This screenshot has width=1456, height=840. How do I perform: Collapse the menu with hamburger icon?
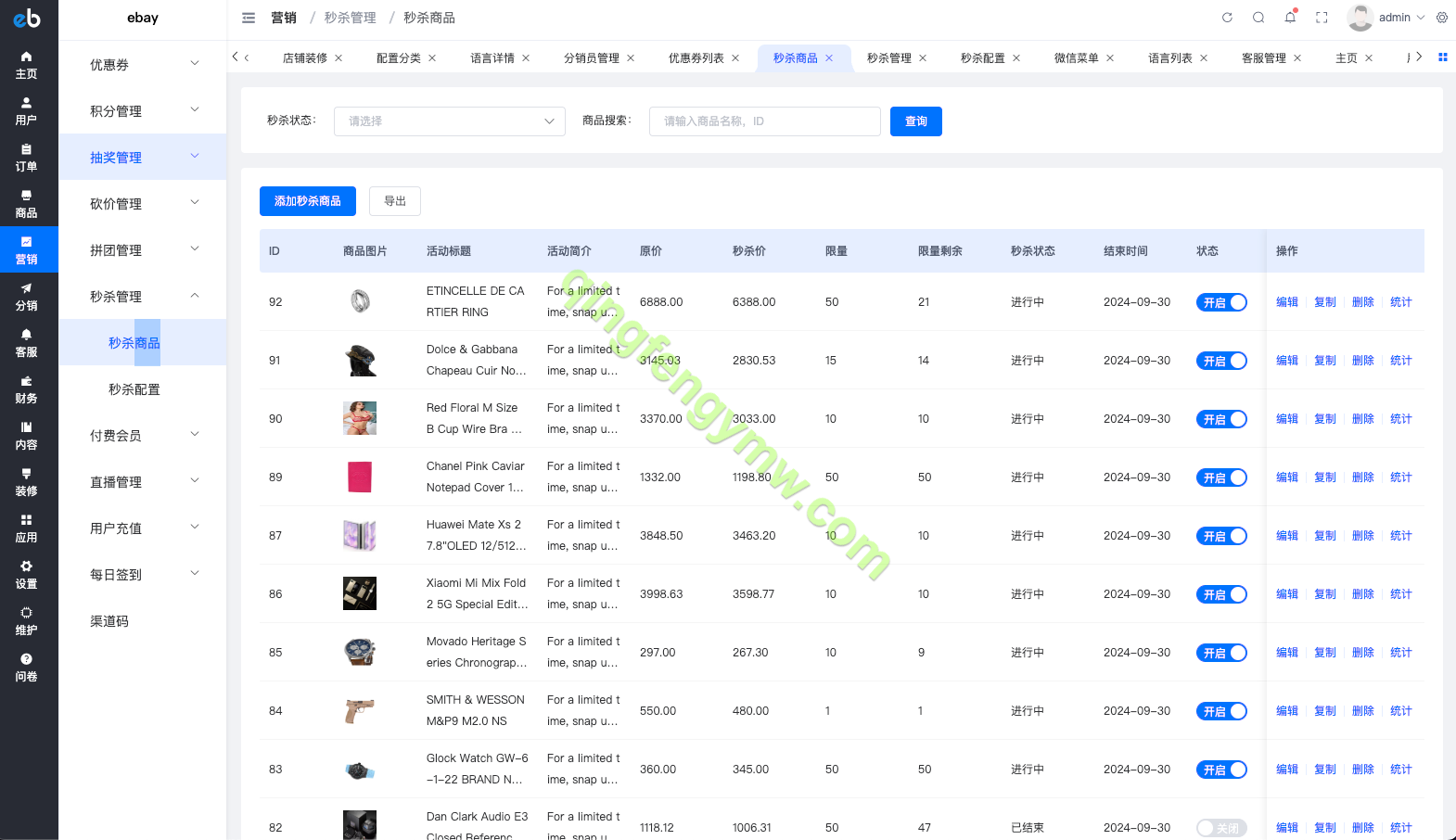point(249,18)
